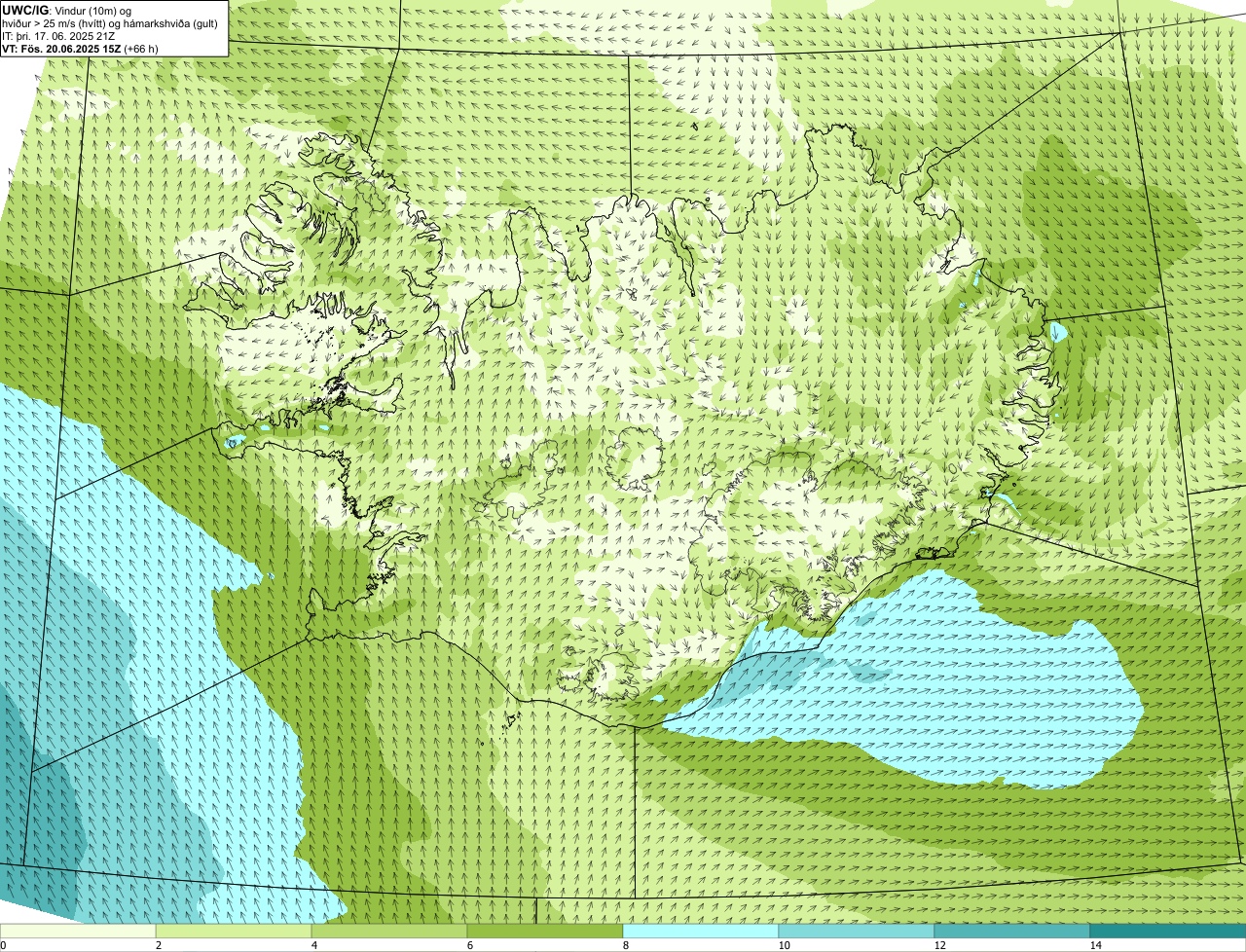The height and width of the screenshot is (952, 1246).
Task: Click the teal 12–14 m/s legend swatch
Action: tap(1012, 932)
